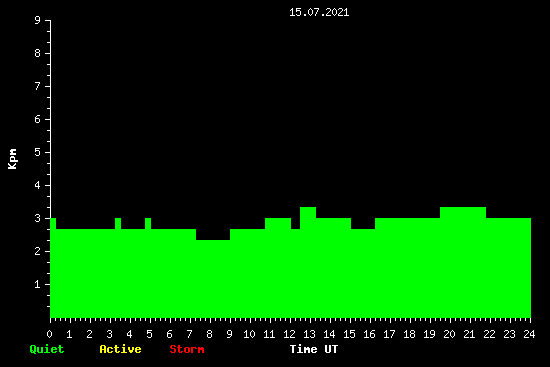Click Kpm value 4 on the y-axis

coord(38,185)
